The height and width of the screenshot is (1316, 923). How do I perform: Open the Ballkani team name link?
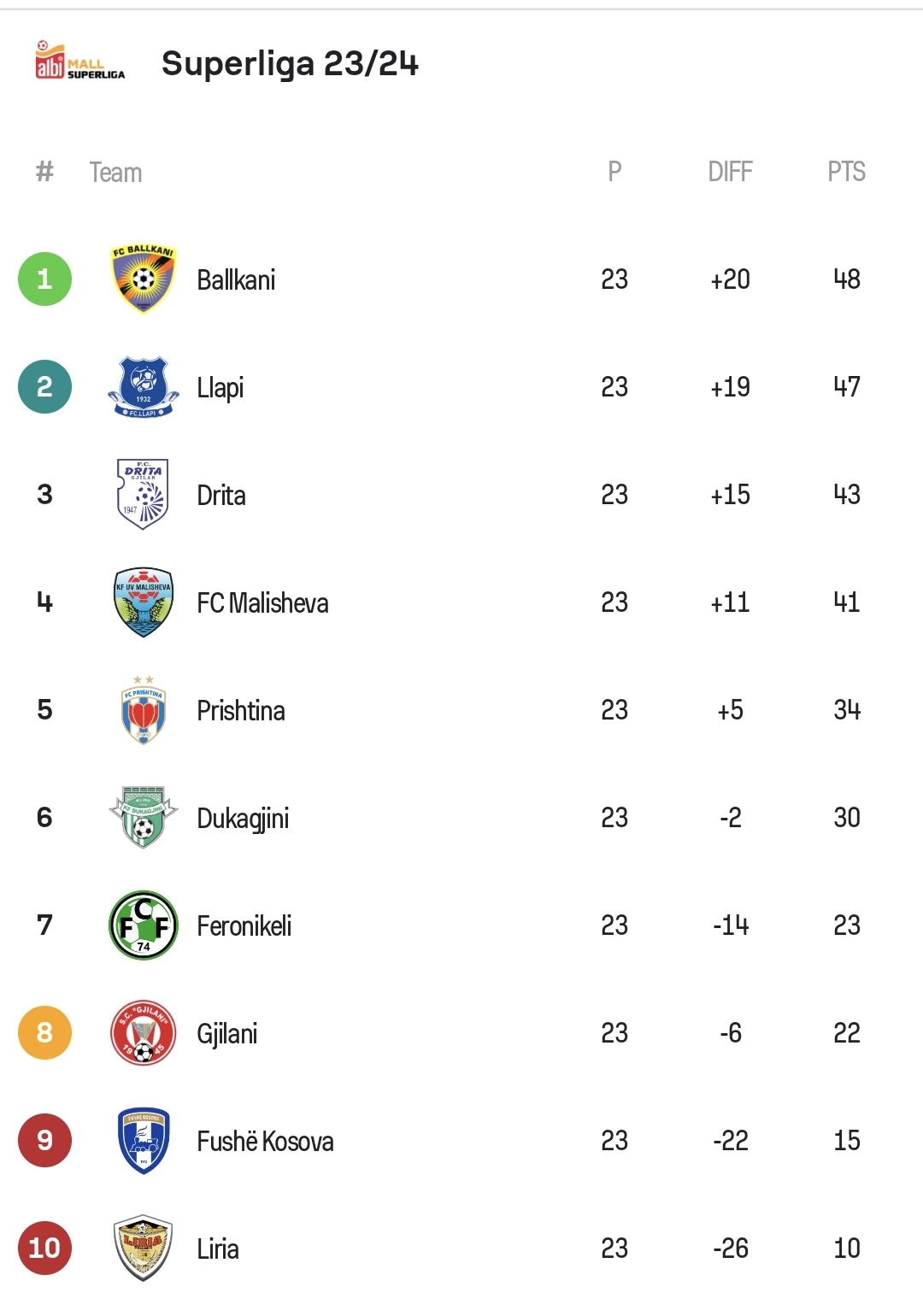[x=236, y=280]
